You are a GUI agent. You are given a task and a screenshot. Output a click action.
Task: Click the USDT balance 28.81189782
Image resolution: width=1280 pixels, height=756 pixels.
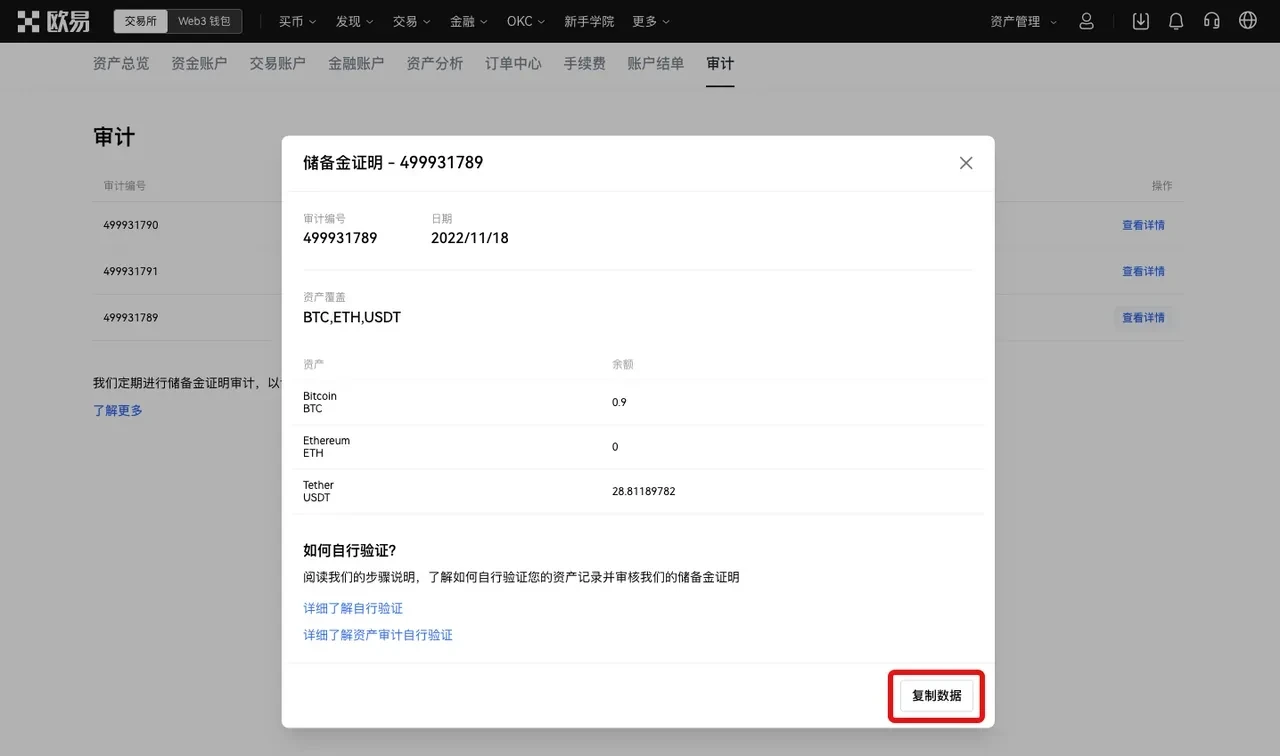click(644, 491)
